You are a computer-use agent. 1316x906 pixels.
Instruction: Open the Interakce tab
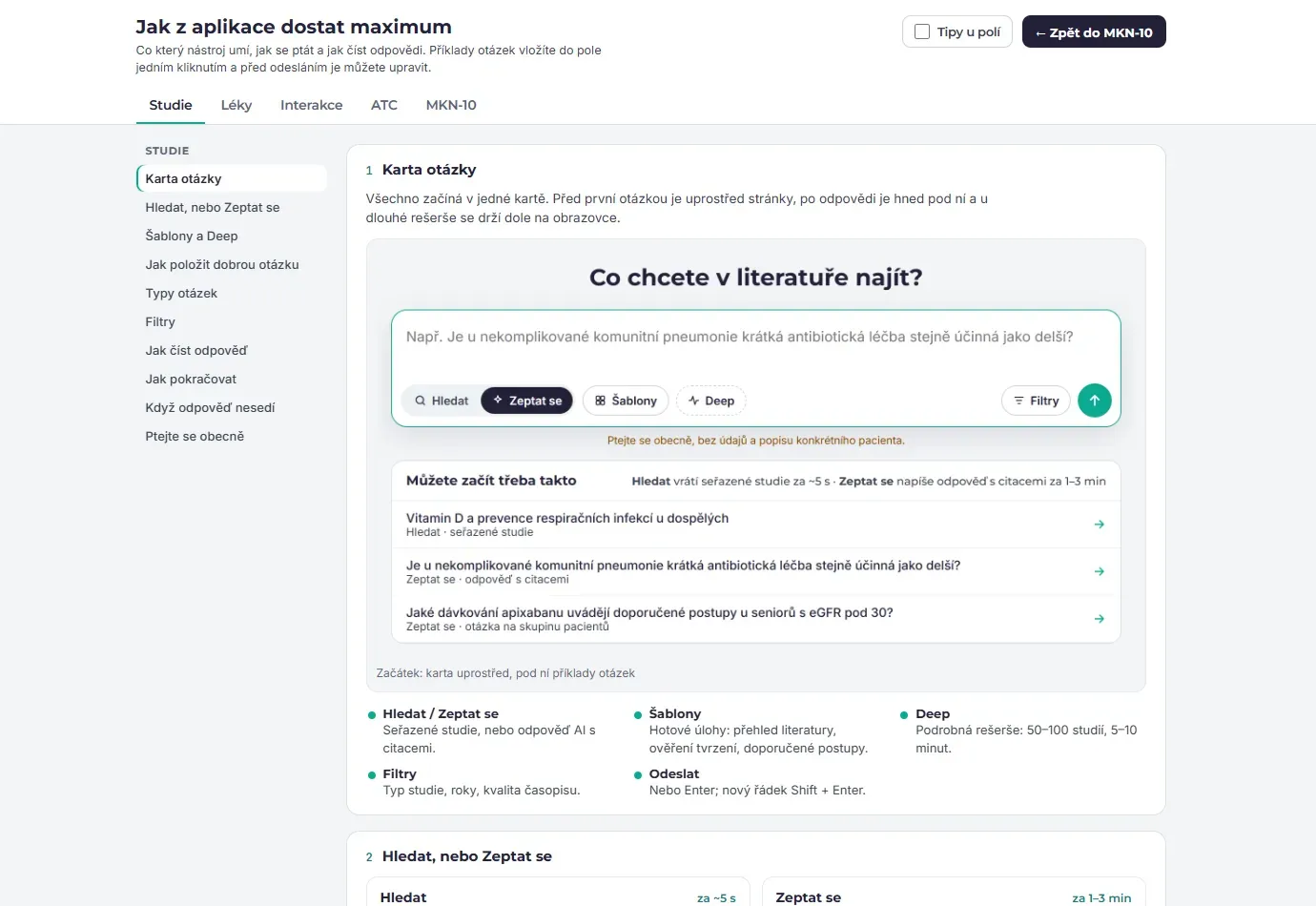click(311, 105)
